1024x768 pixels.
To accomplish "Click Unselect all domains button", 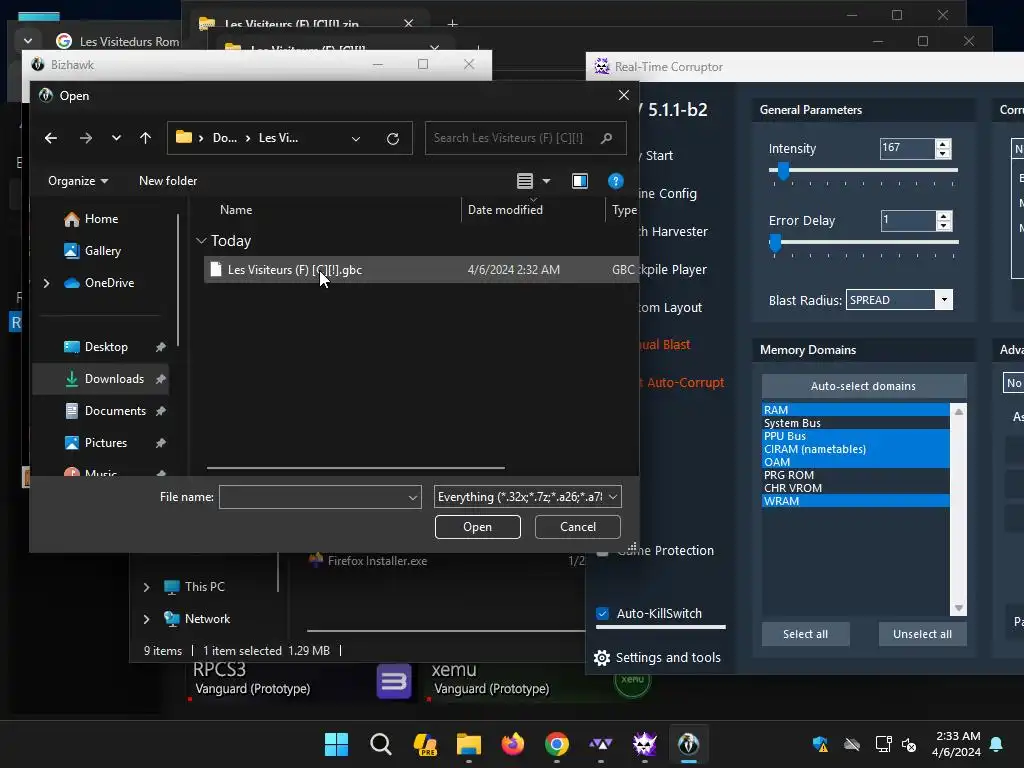I will pos(922,634).
